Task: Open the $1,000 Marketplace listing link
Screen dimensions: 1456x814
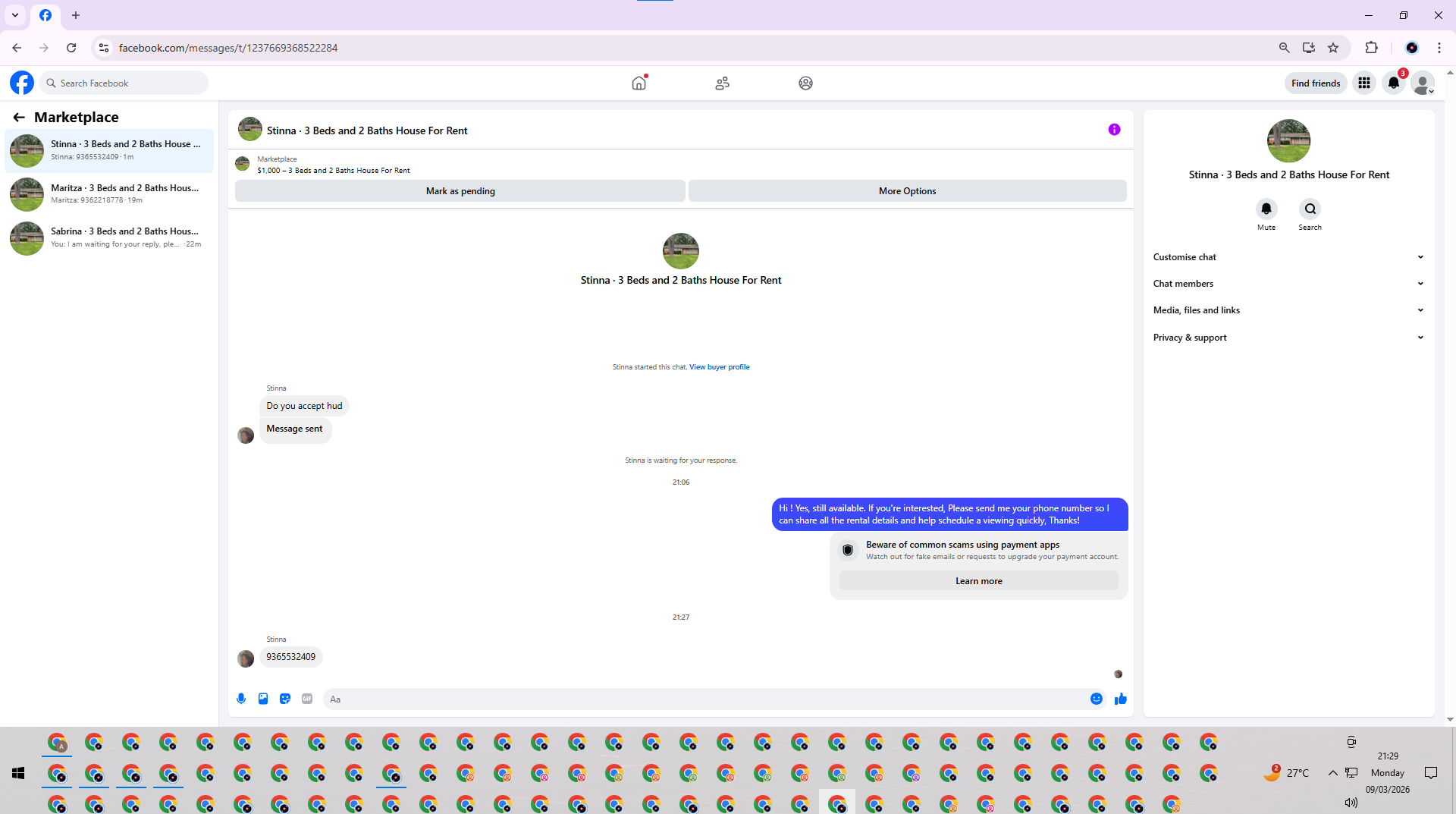Action: pyautogui.click(x=334, y=171)
